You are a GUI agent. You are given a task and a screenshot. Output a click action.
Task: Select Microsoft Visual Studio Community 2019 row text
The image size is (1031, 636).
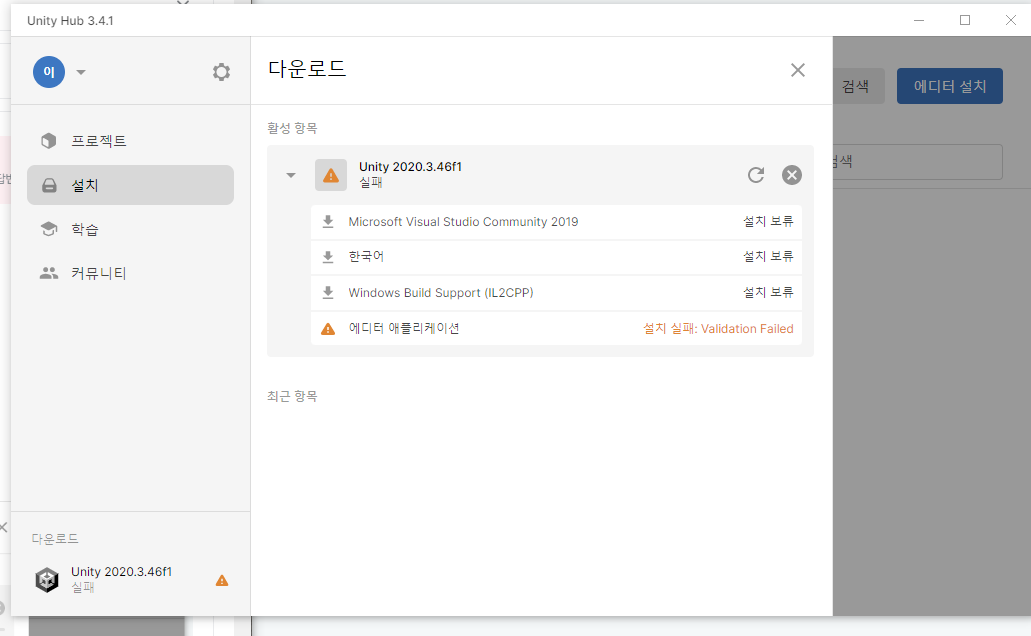[x=464, y=222]
